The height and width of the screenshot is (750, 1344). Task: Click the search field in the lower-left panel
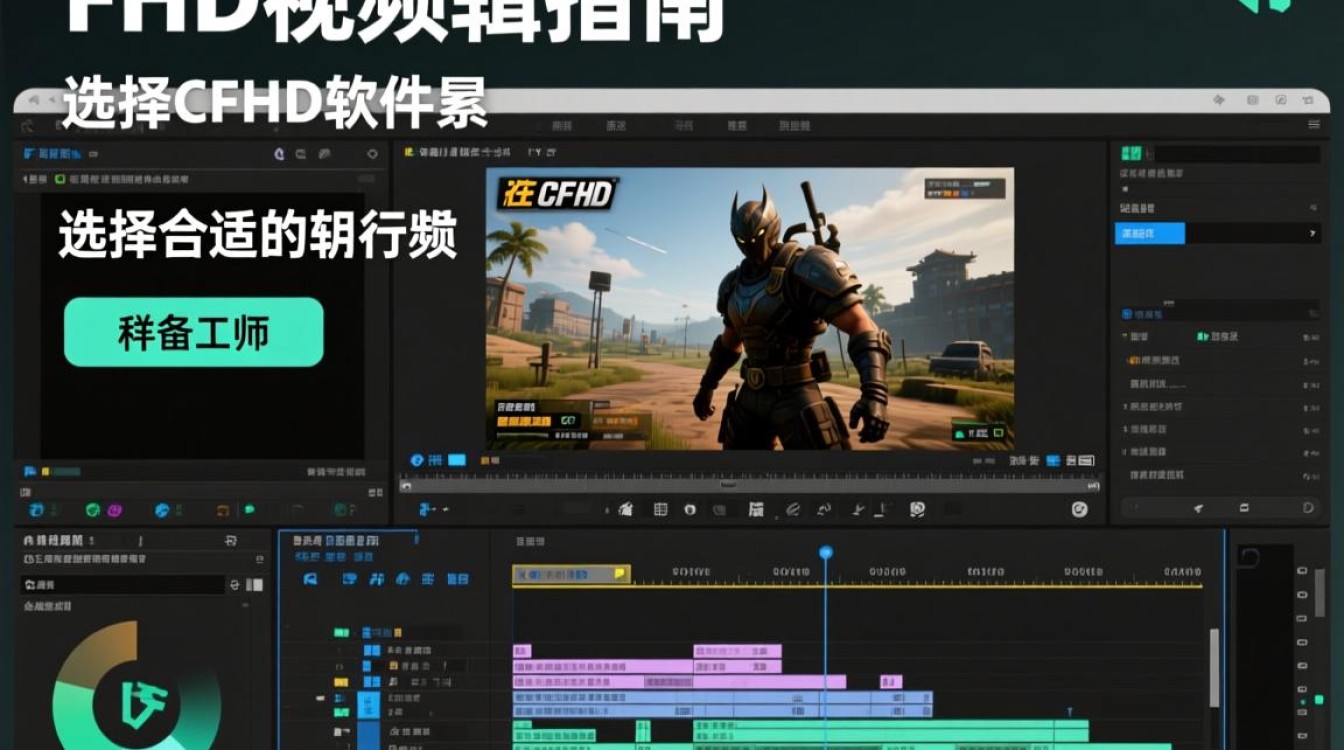point(123,584)
